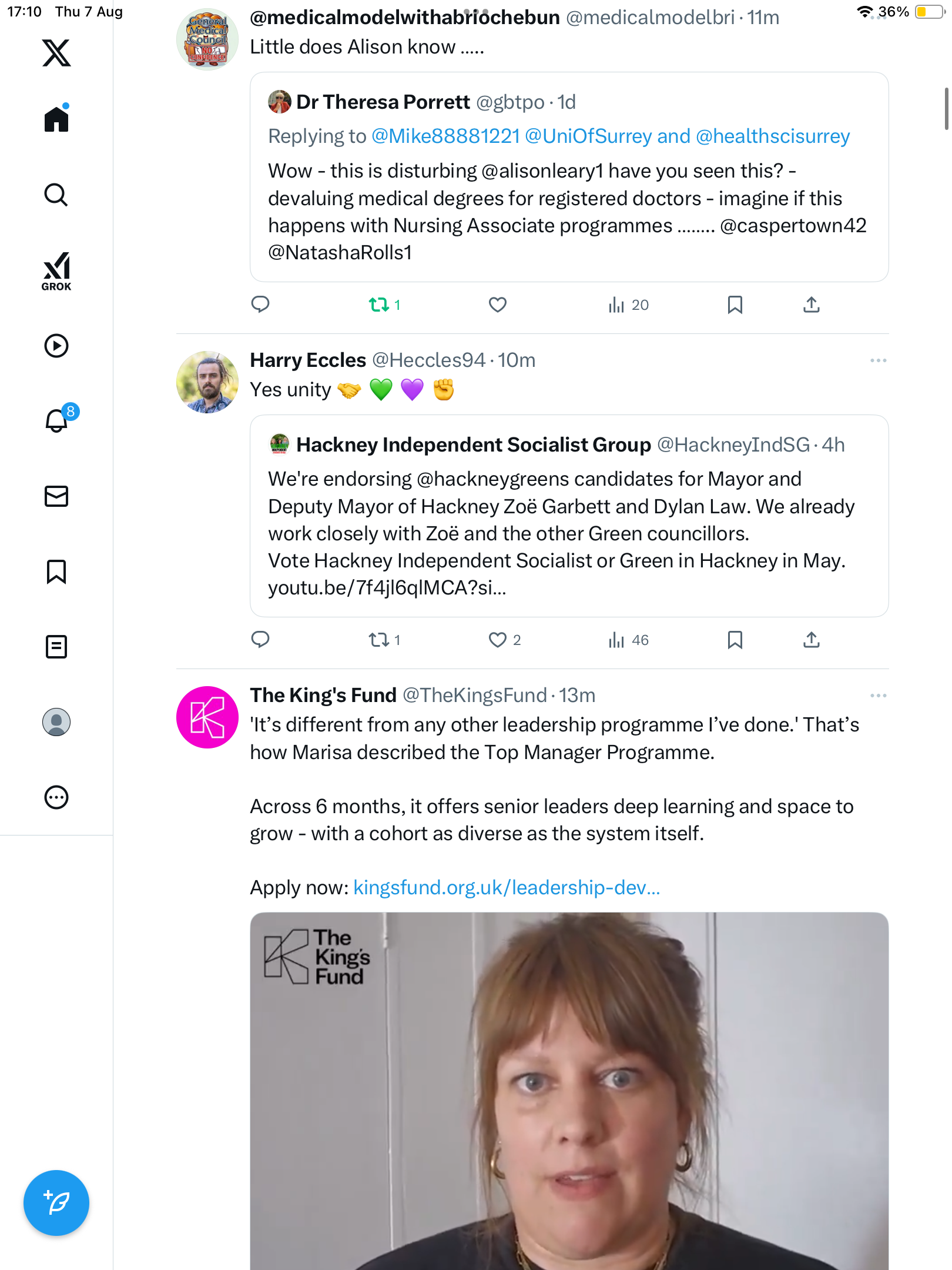Viewport: 952px width, 1270px height.
Task: Open the kingsfund.org.uk leadership link
Action: [507, 887]
